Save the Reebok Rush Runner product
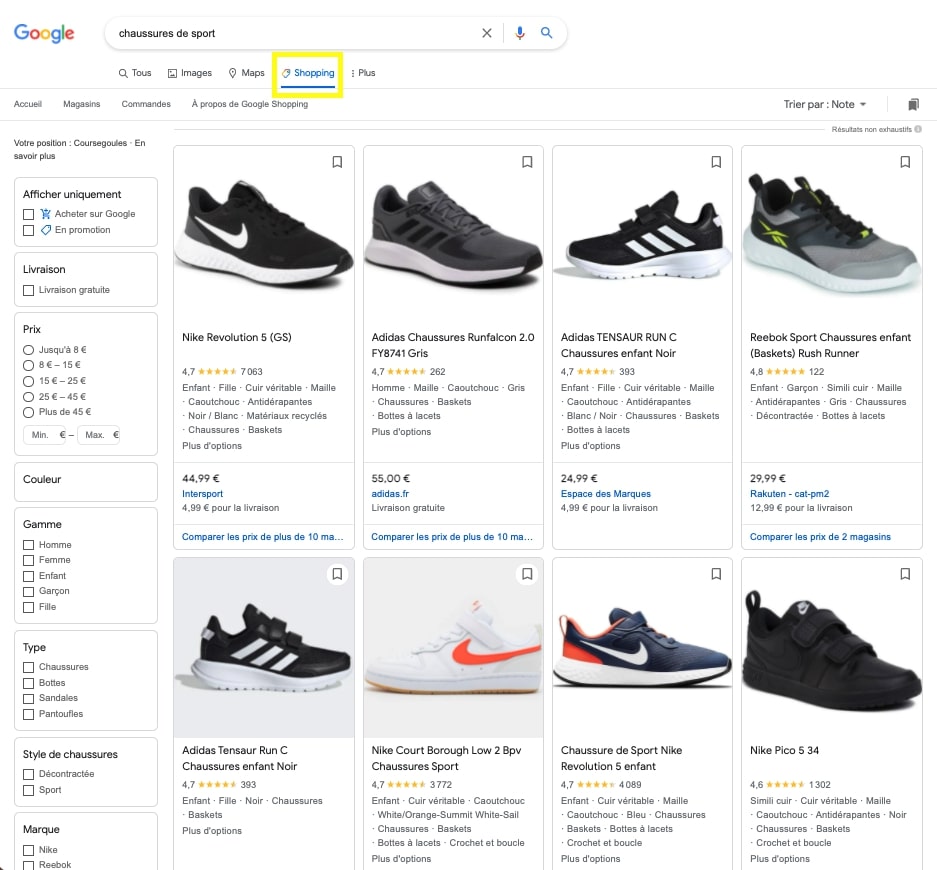 click(x=905, y=162)
